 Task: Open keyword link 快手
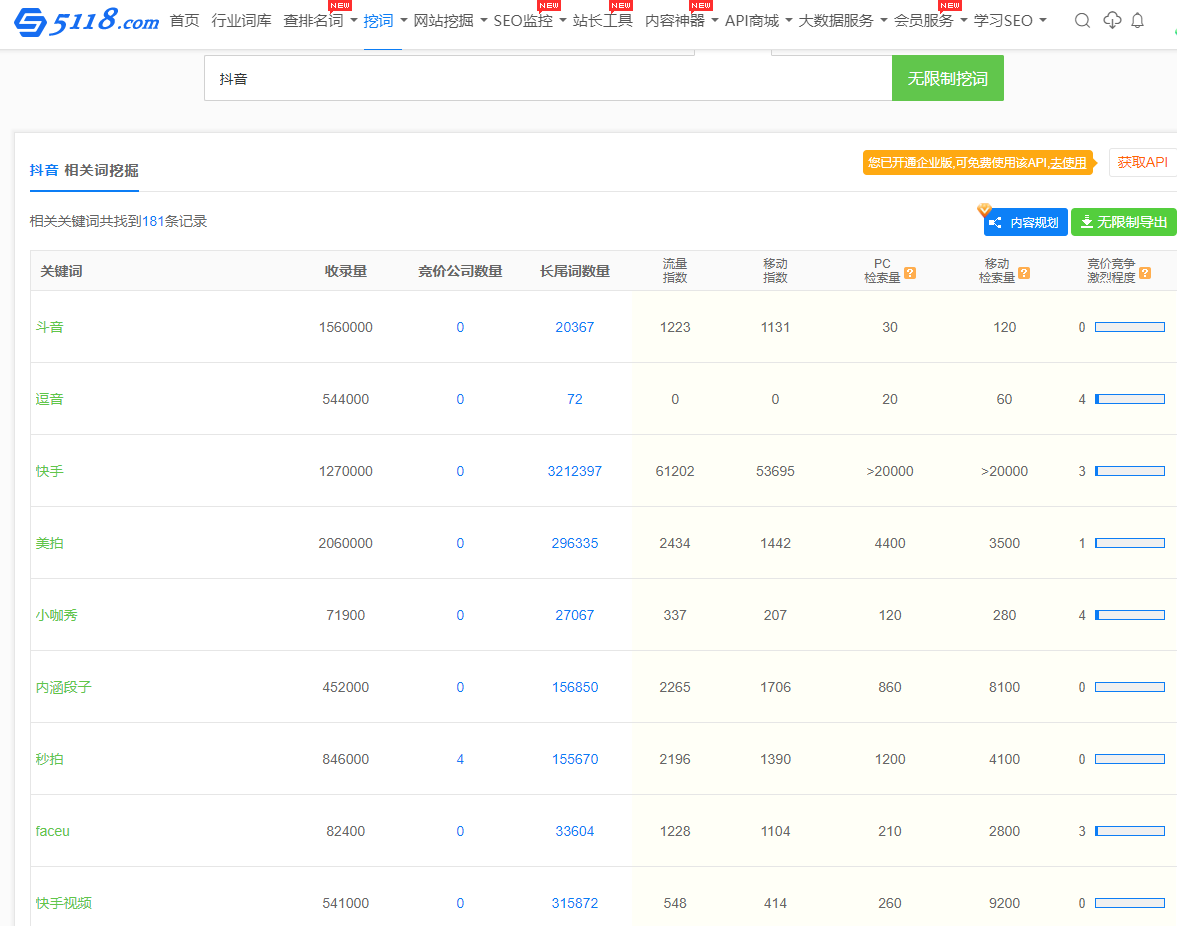(x=50, y=471)
